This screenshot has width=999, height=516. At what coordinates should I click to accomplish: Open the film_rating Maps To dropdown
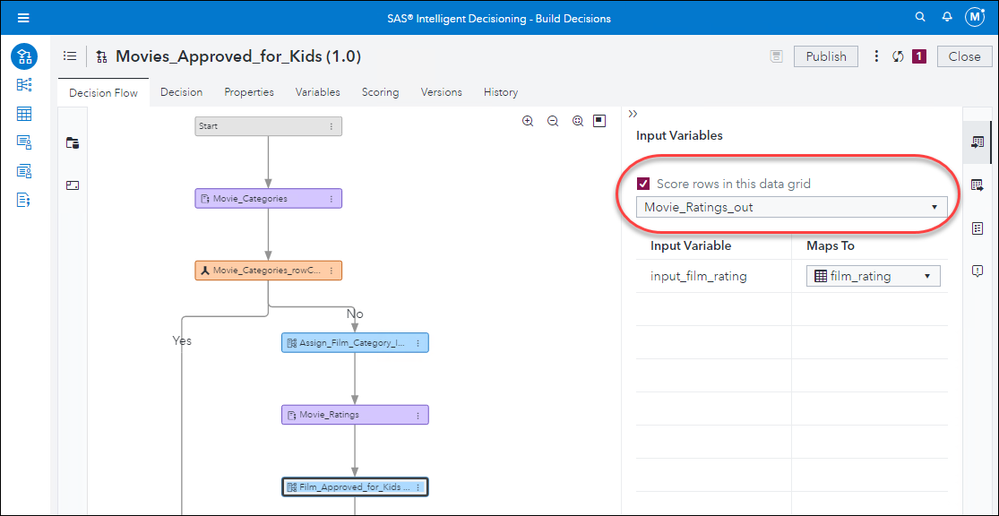point(873,276)
